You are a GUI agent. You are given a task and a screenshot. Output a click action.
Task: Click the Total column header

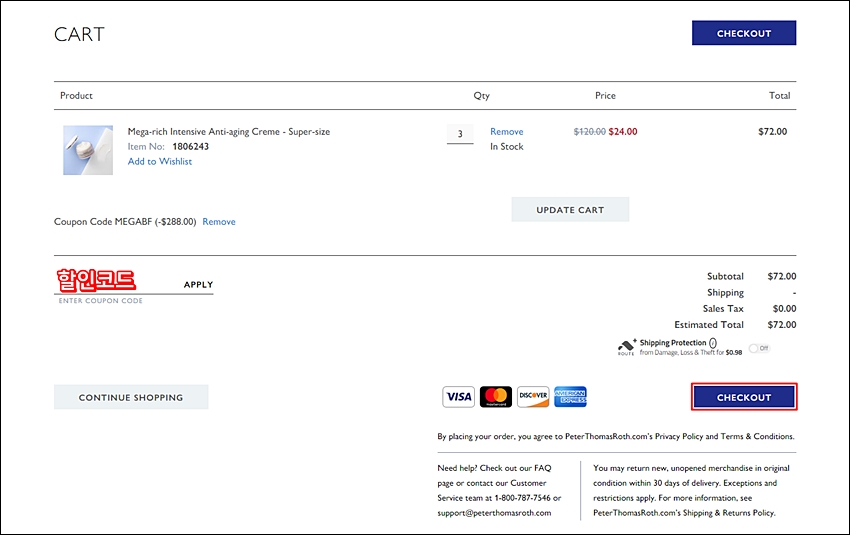780,95
